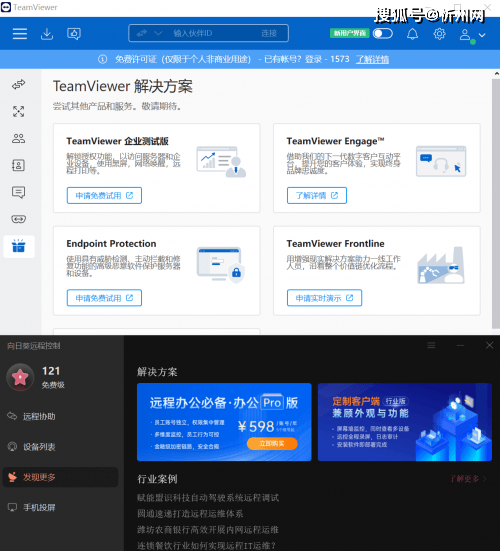Click the 免费版 label under username 121

pos(53,385)
